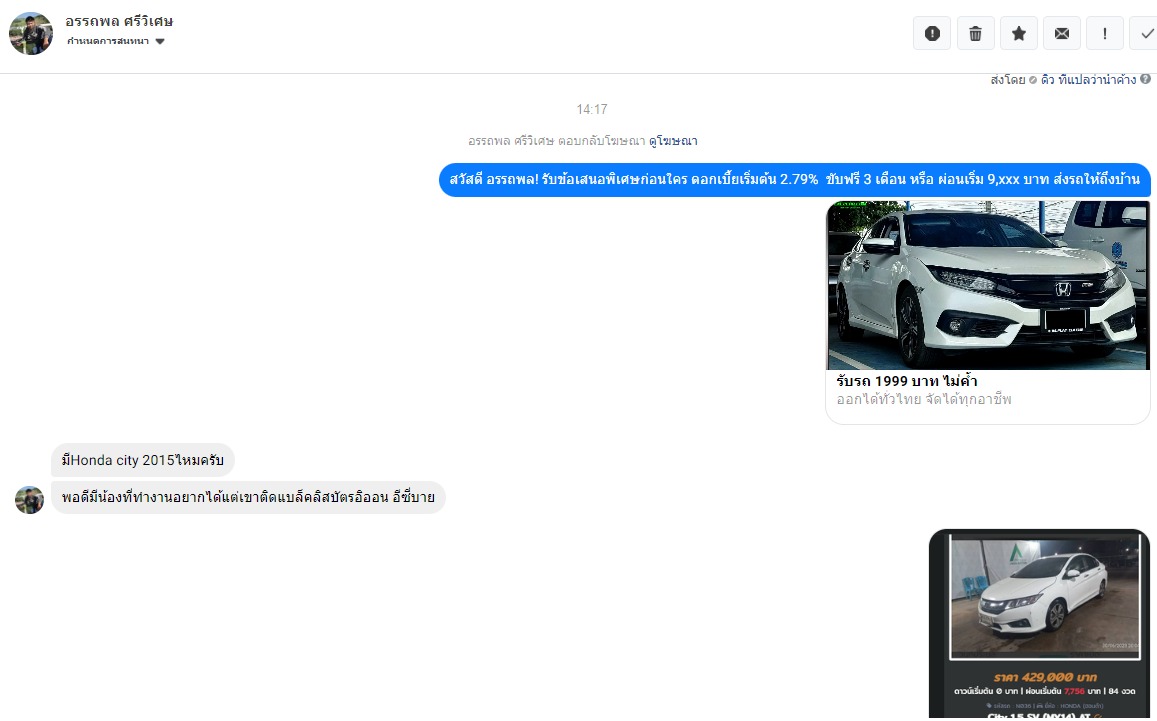Click the help question mark icon near ส่งโดย
This screenshot has width=1157, height=721.
1145,79
